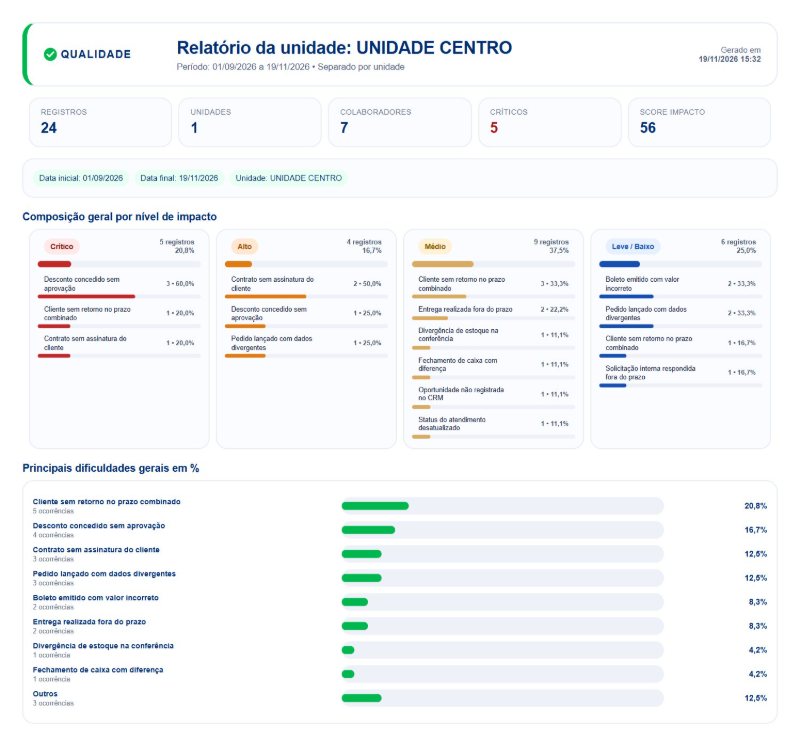
Task: Click the "Cliente sem retorno no prazo combinado" label with 5 ocorrências
Action: tap(107, 502)
